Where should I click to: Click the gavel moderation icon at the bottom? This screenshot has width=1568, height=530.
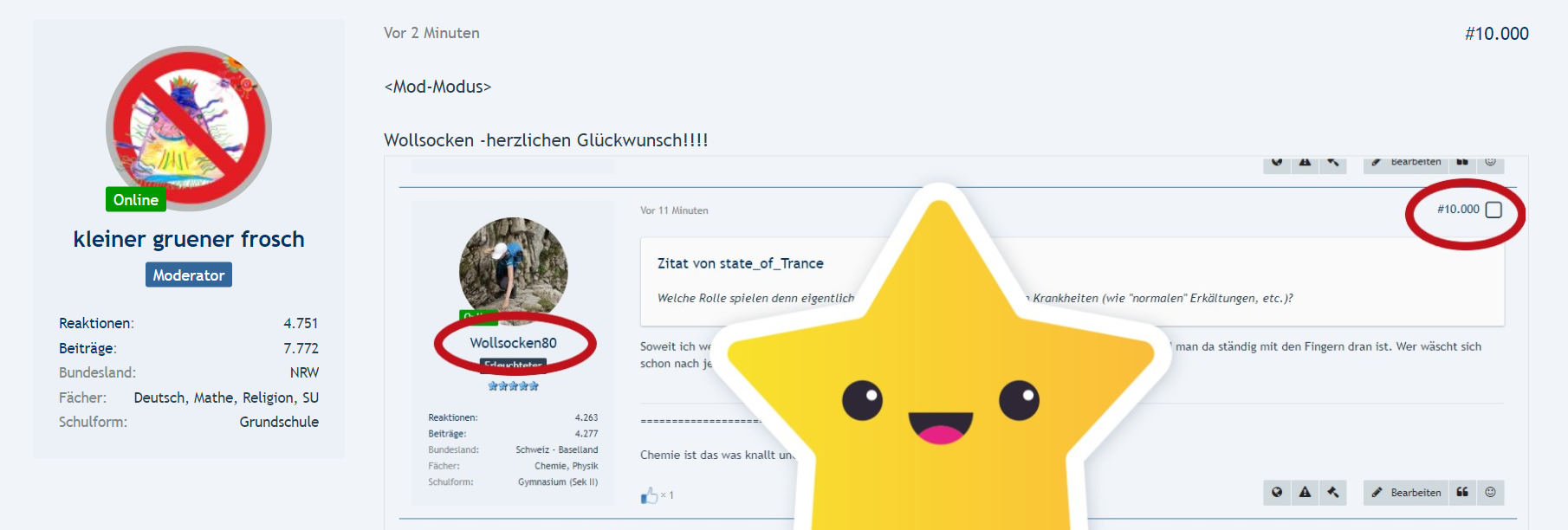coord(1333,492)
